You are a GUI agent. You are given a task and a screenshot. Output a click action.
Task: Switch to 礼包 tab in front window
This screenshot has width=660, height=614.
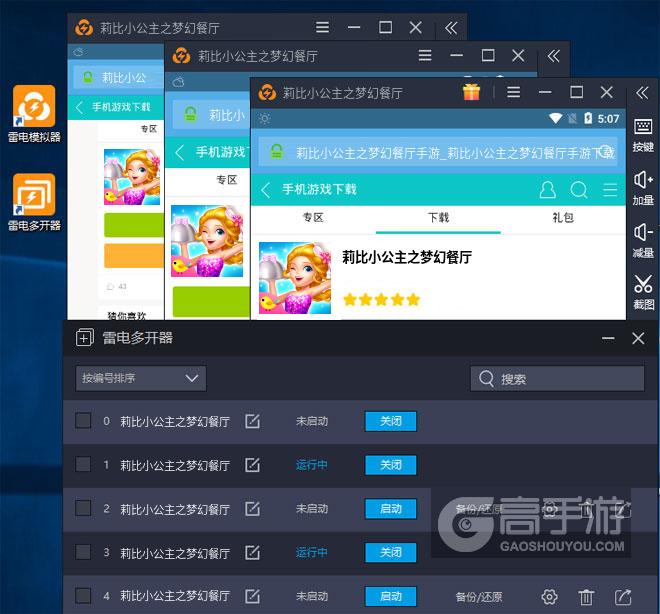(563, 218)
